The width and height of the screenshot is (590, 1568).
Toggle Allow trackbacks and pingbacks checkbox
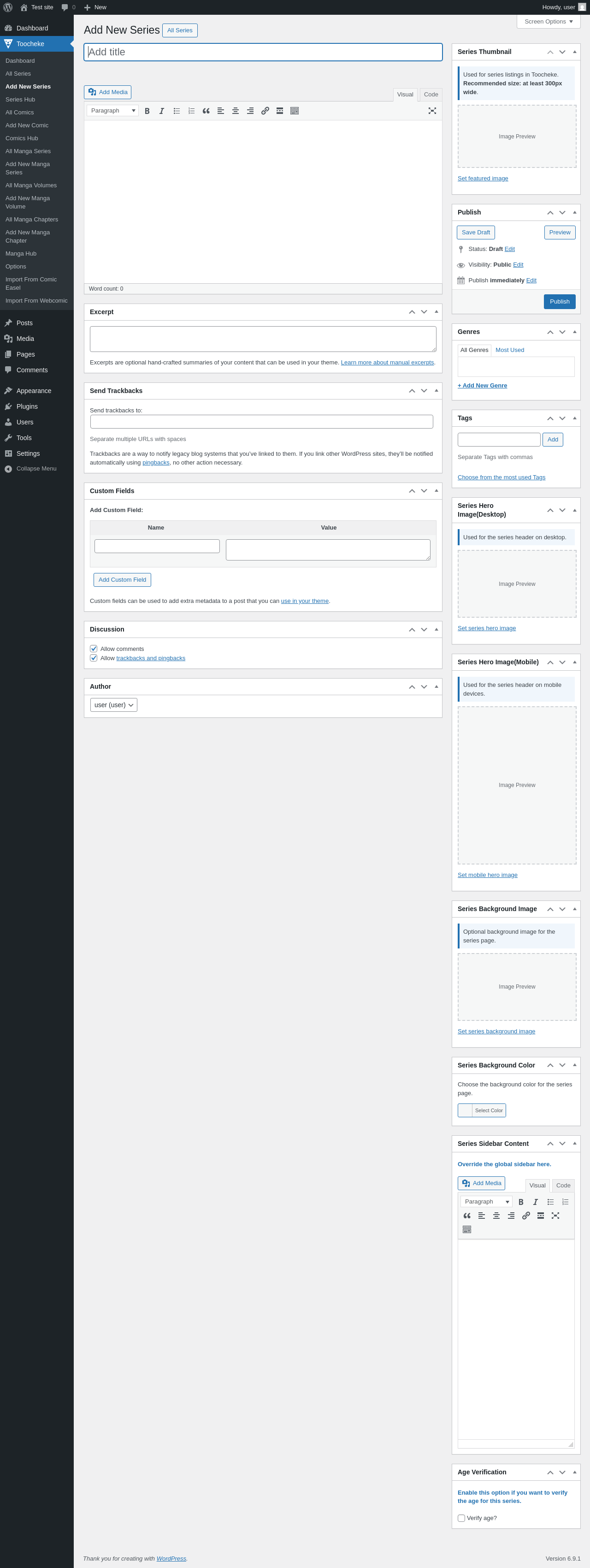tap(94, 658)
